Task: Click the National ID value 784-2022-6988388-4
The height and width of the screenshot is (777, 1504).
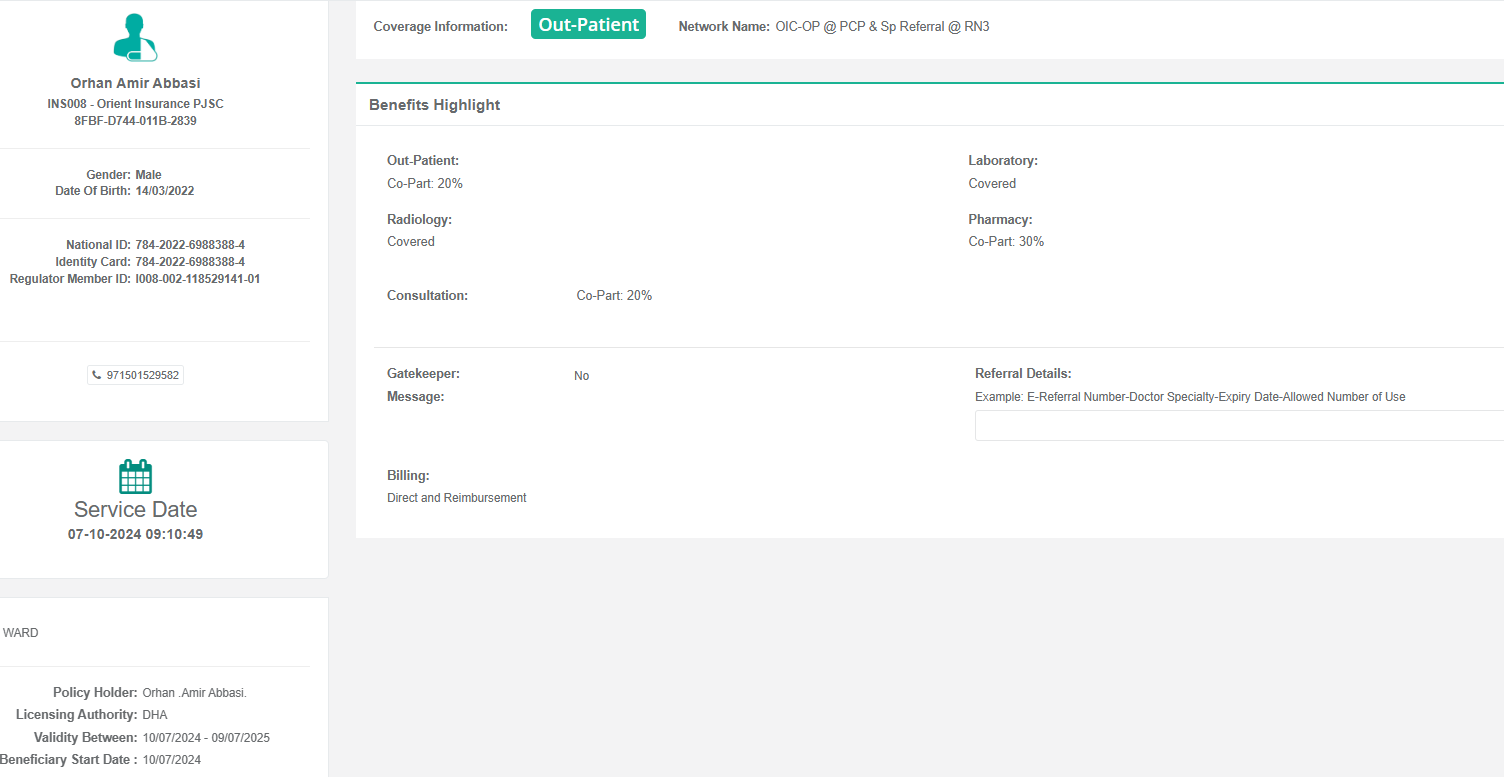Action: click(x=190, y=245)
